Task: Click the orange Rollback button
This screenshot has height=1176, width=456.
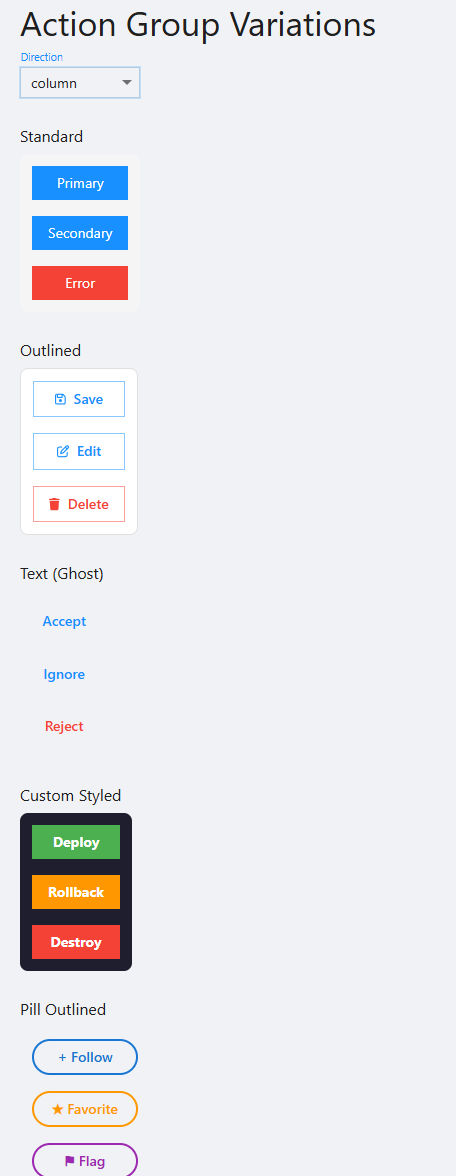Action: click(x=76, y=892)
